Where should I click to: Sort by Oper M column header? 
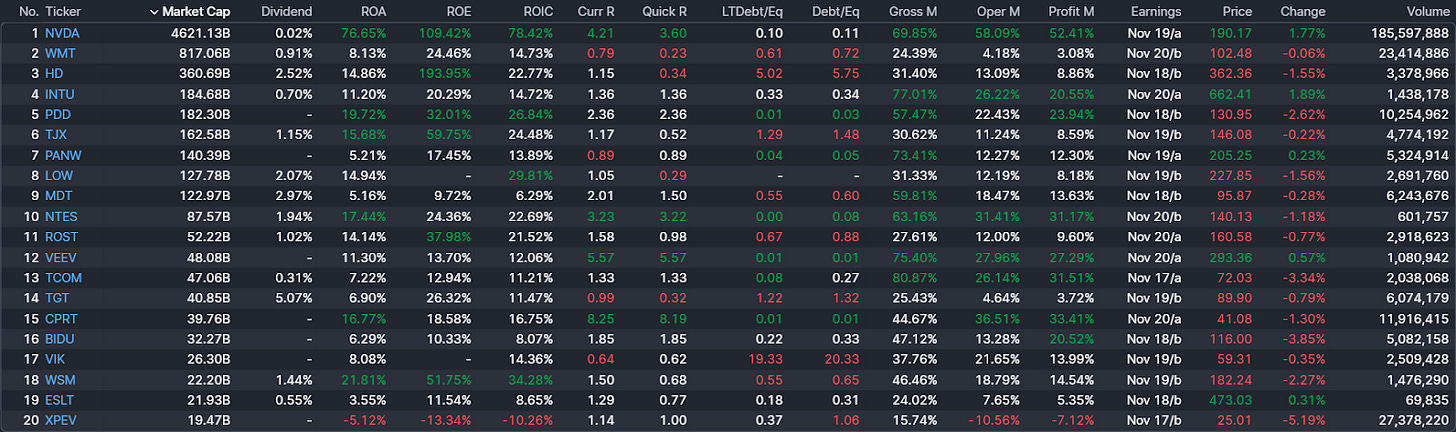(997, 12)
